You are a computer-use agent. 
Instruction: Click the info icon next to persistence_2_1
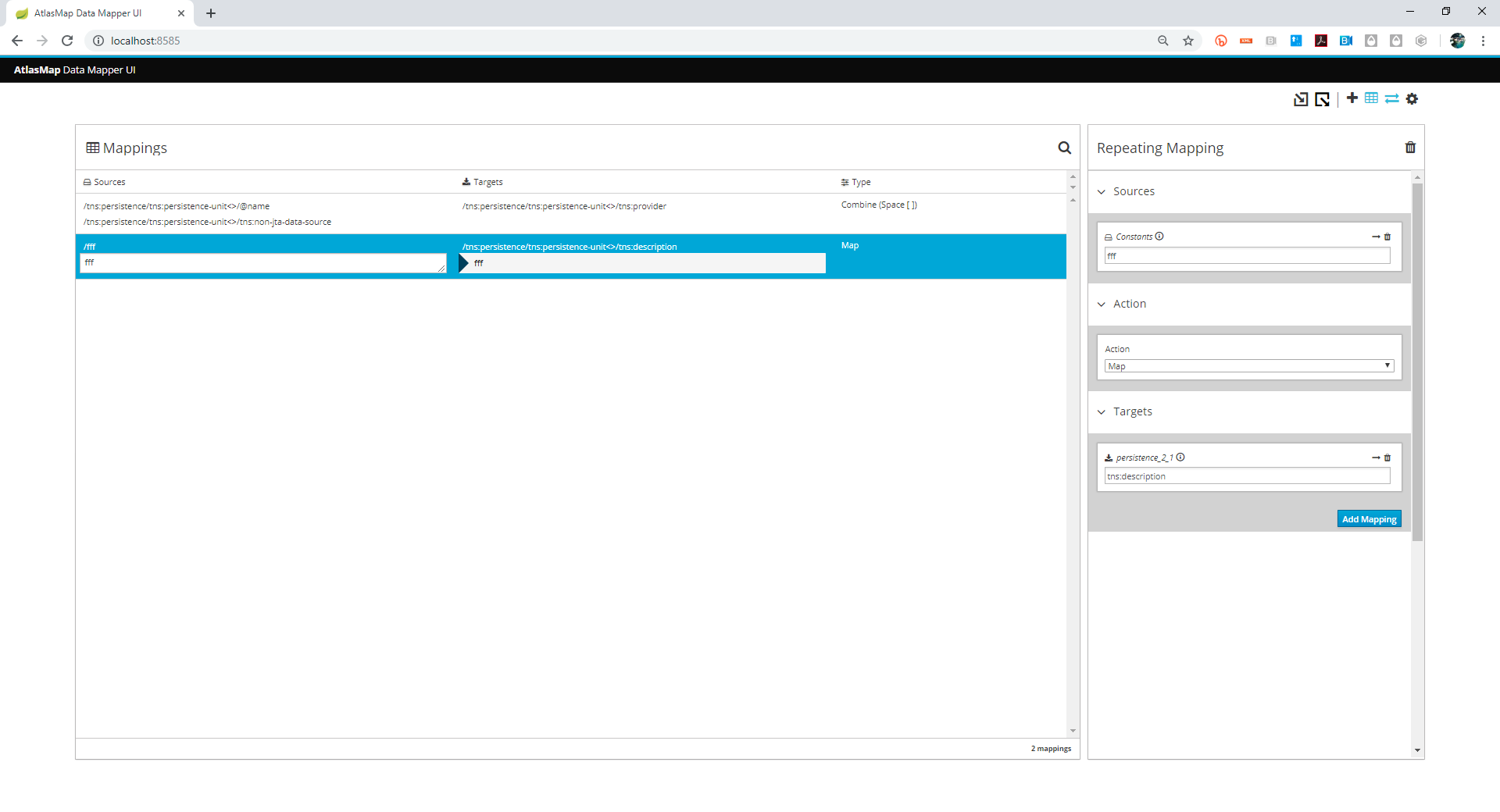coord(1180,458)
